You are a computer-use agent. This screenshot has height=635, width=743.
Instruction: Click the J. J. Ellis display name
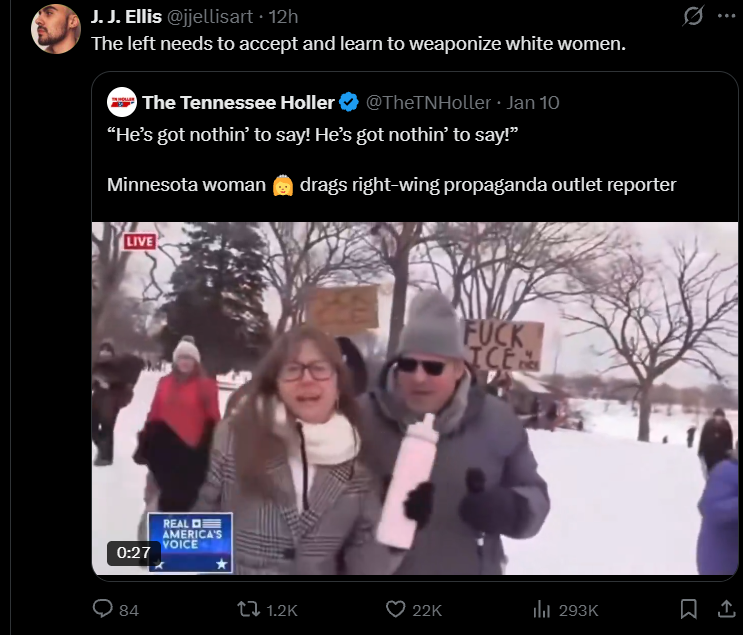[x=126, y=17]
